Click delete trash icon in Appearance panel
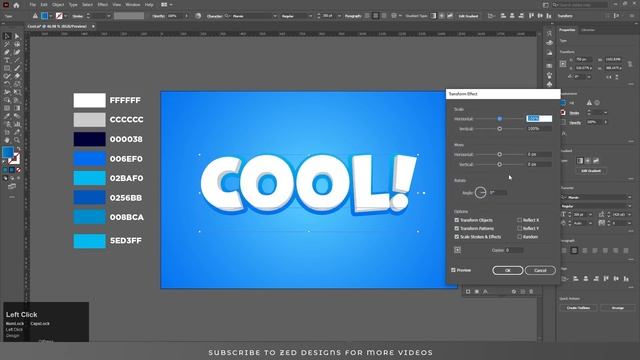640x360 pixels. (531, 291)
